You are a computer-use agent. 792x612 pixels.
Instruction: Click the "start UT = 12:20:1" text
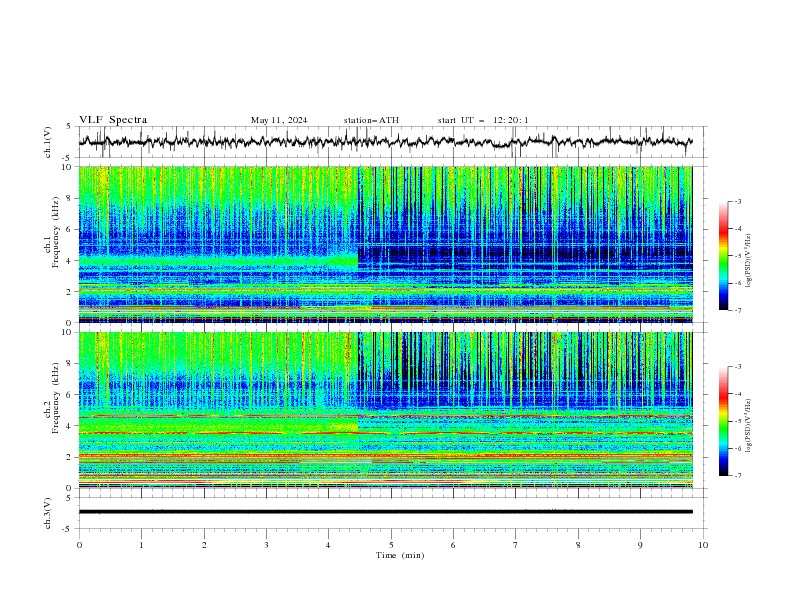482,120
